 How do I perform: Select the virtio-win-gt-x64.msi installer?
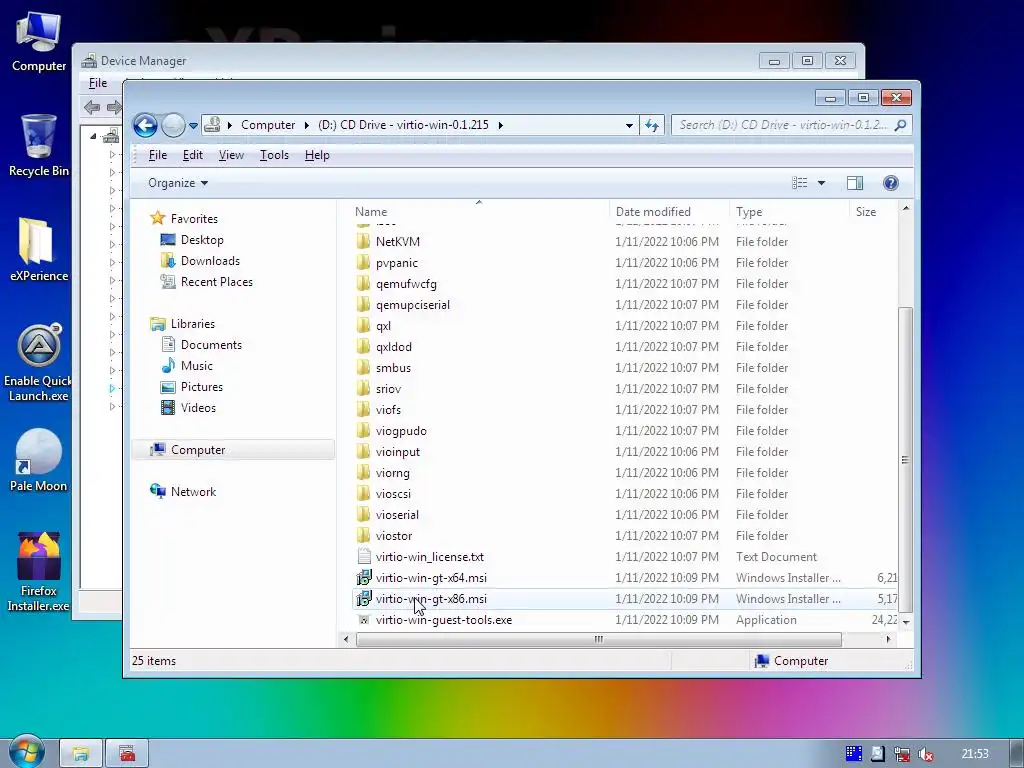coord(431,578)
